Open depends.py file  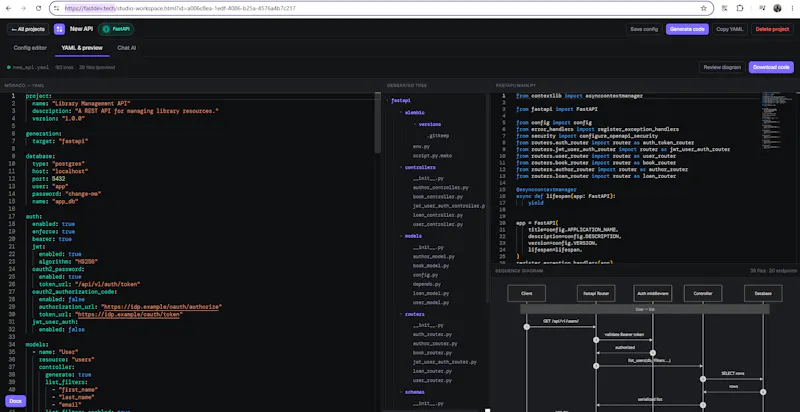427,284
